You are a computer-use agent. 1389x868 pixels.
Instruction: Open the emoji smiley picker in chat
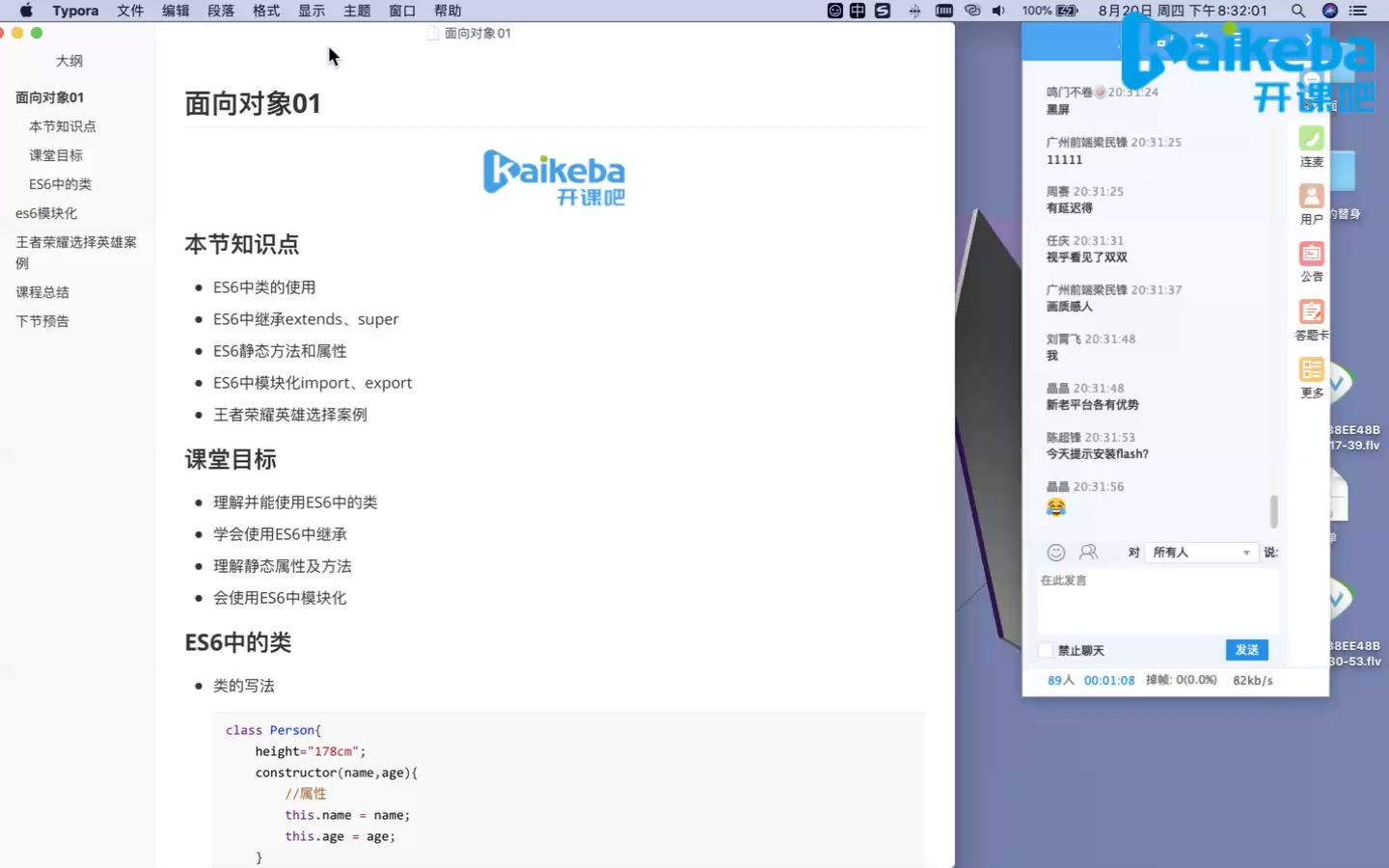tap(1055, 552)
